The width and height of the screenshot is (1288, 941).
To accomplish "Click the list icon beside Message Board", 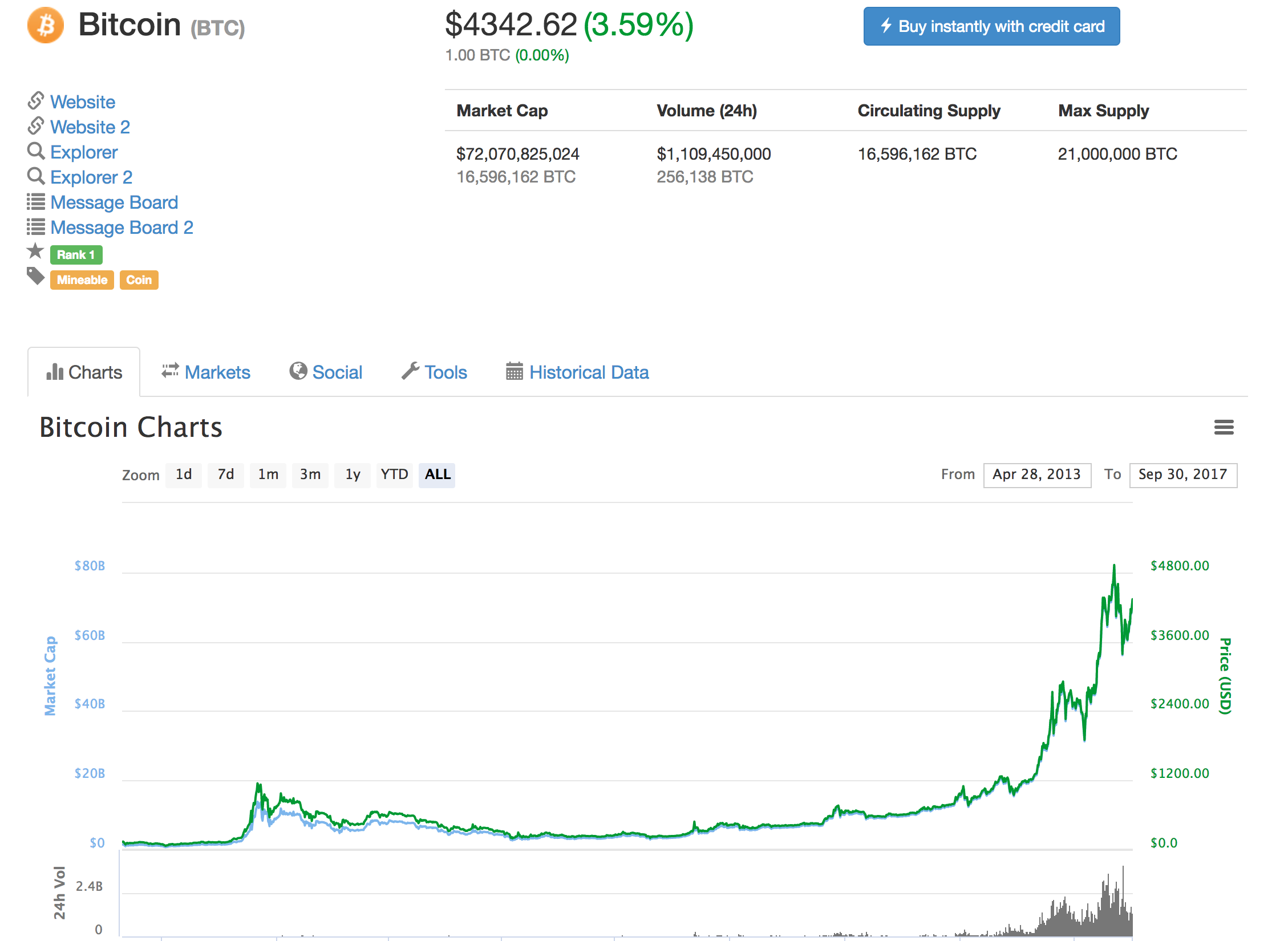I will 36,201.
